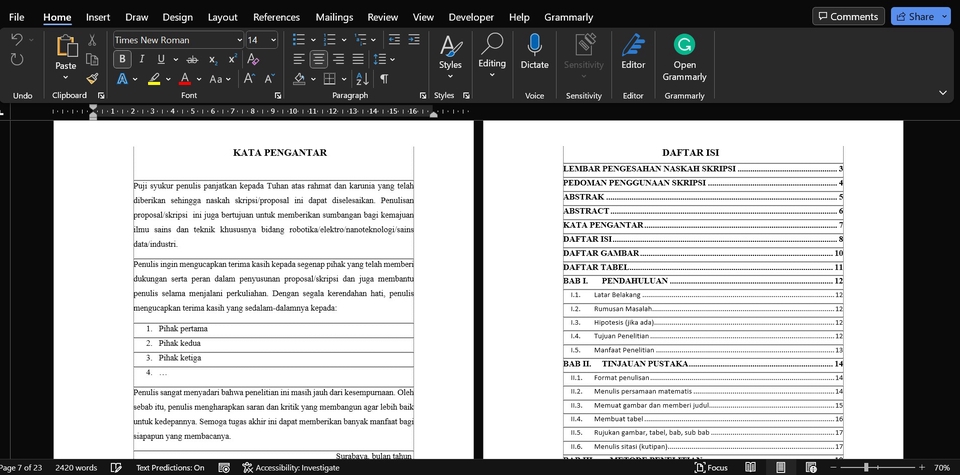Expand the Borders dropdown arrow
Viewport: 960px width, 475px height.
(344, 79)
